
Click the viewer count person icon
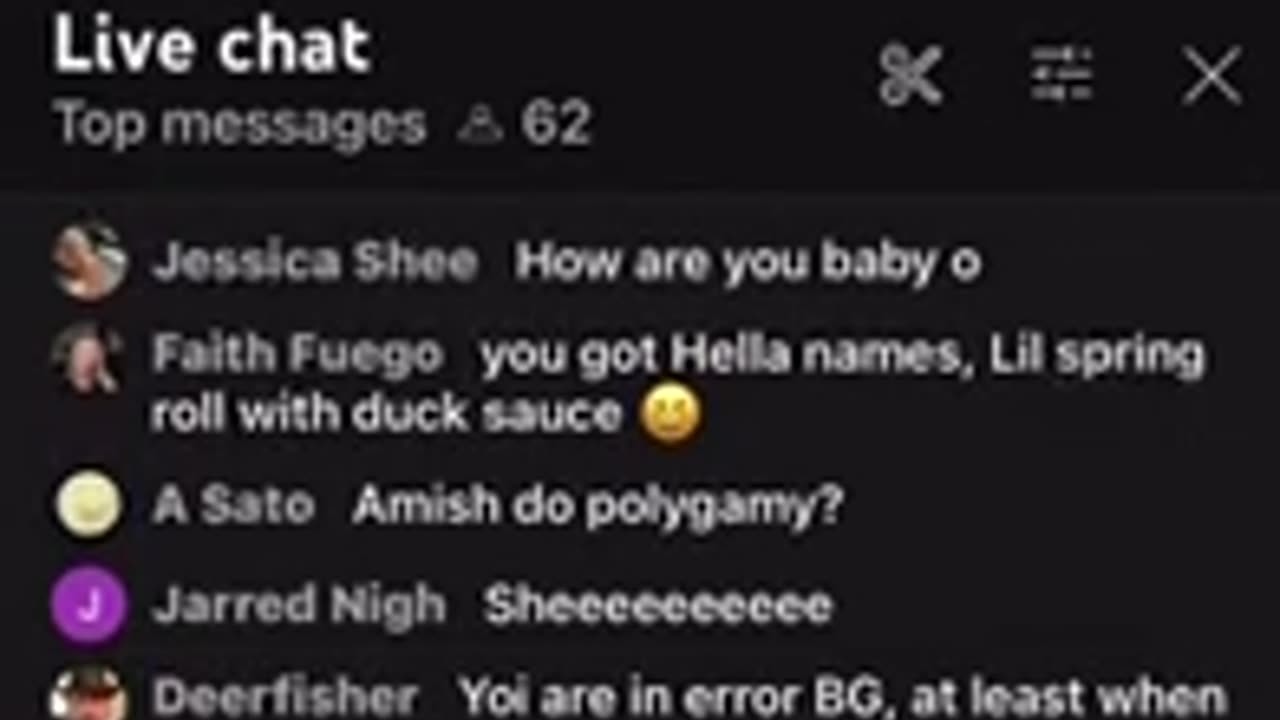[480, 125]
